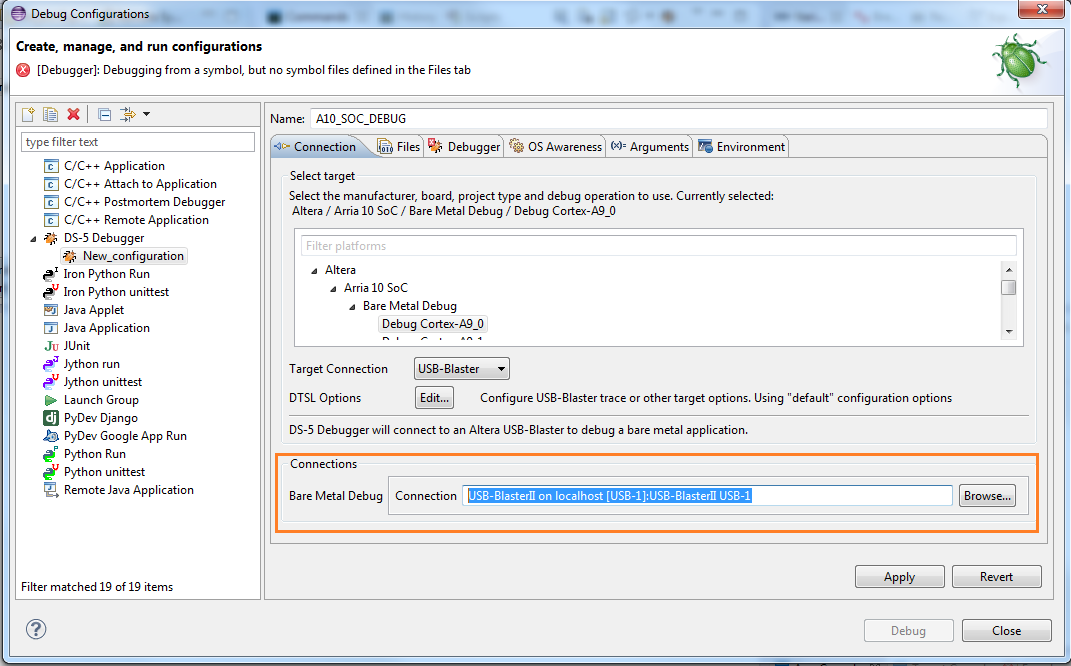The image size is (1071, 666).
Task: Click the red error icon in header
Action: pyautogui.click(x=23, y=70)
